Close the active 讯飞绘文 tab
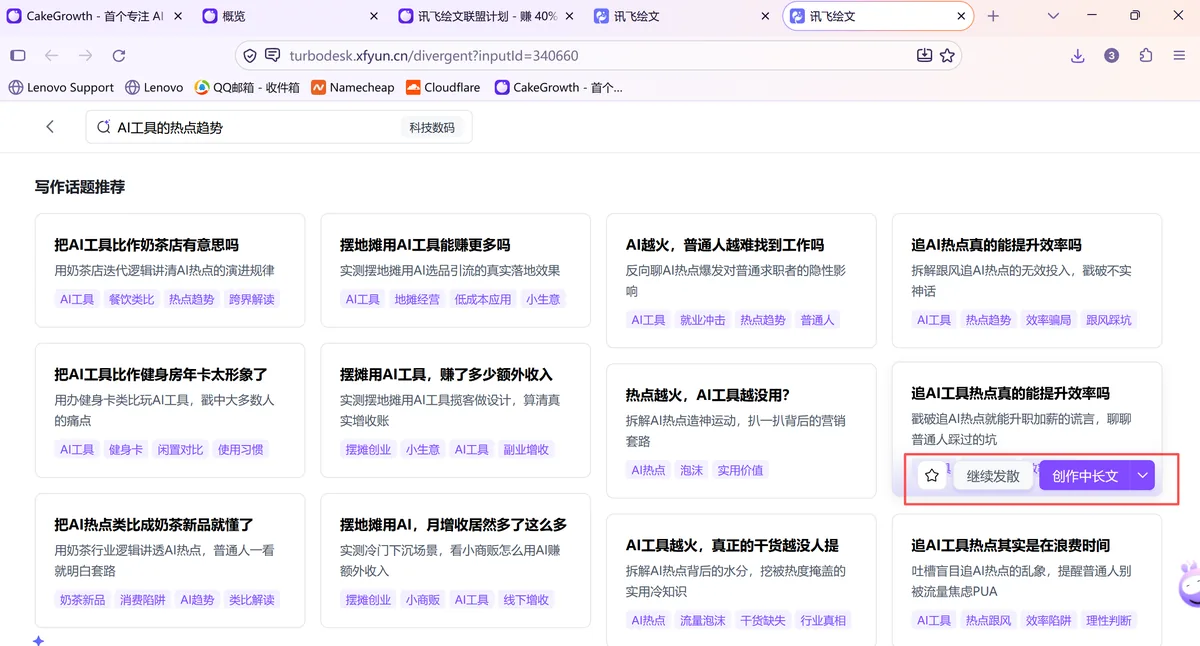 (x=961, y=16)
